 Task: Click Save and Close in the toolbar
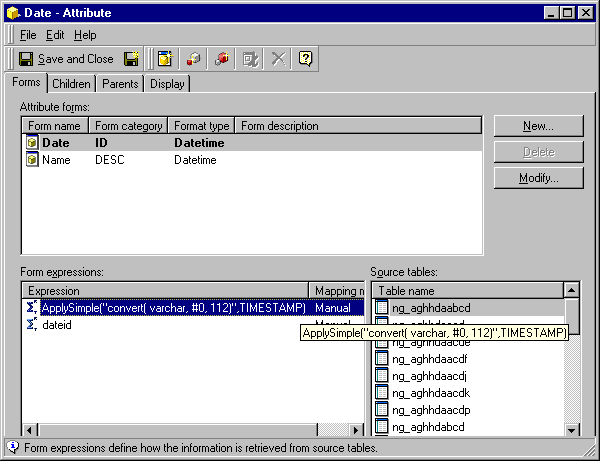(66, 59)
